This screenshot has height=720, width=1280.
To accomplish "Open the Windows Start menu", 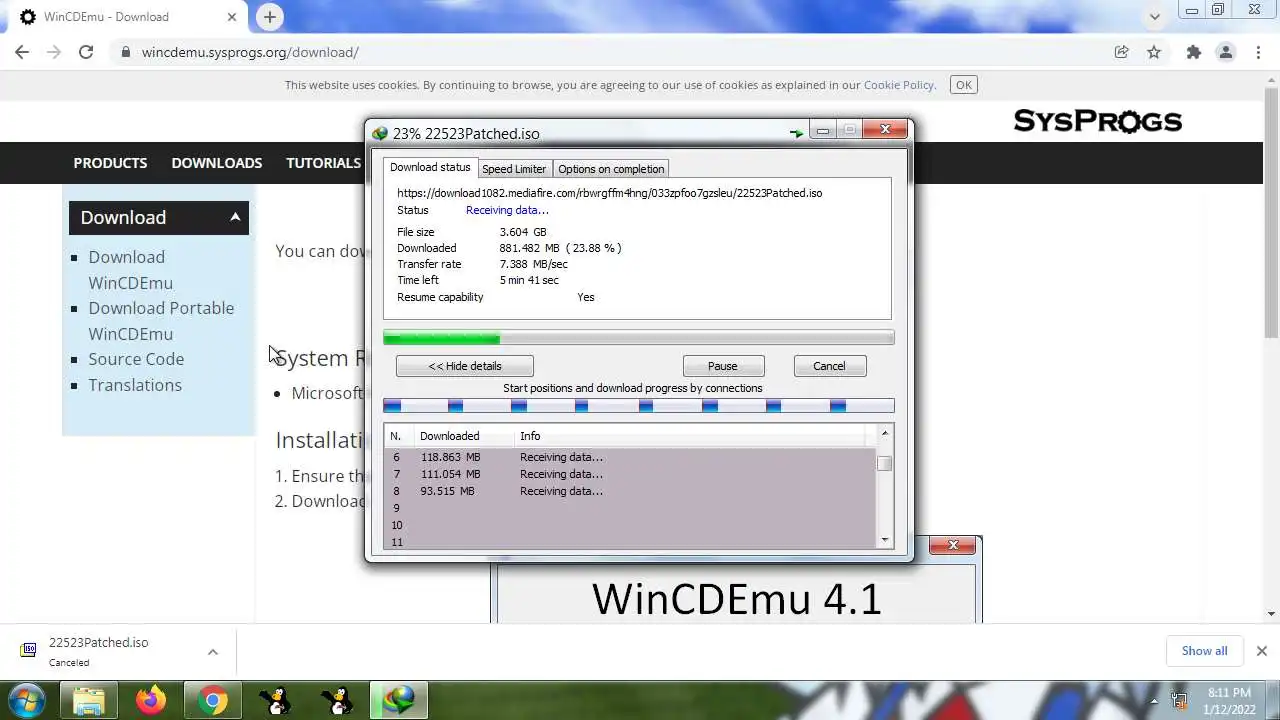I will [26, 700].
